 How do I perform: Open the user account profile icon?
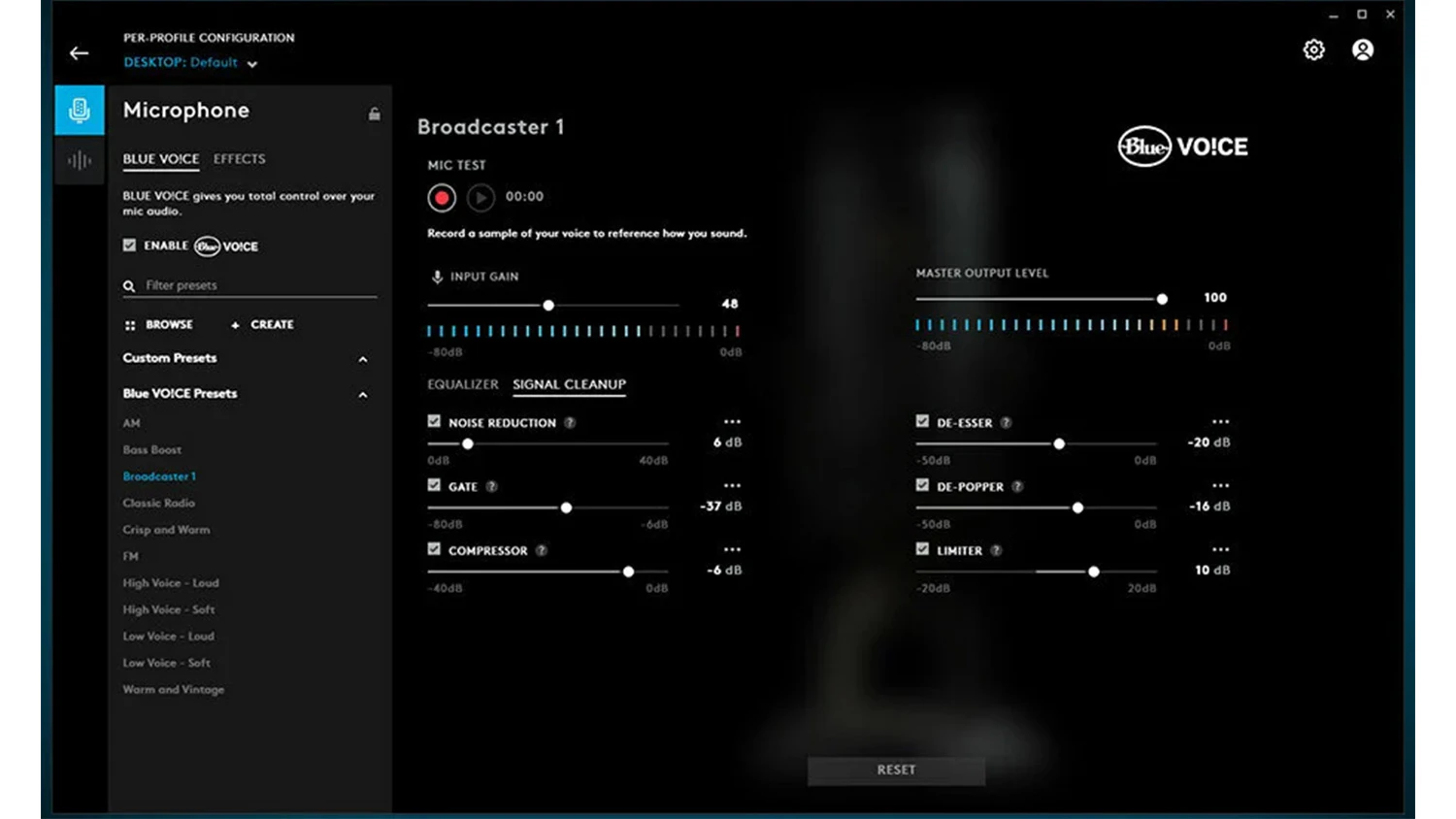pyautogui.click(x=1363, y=49)
